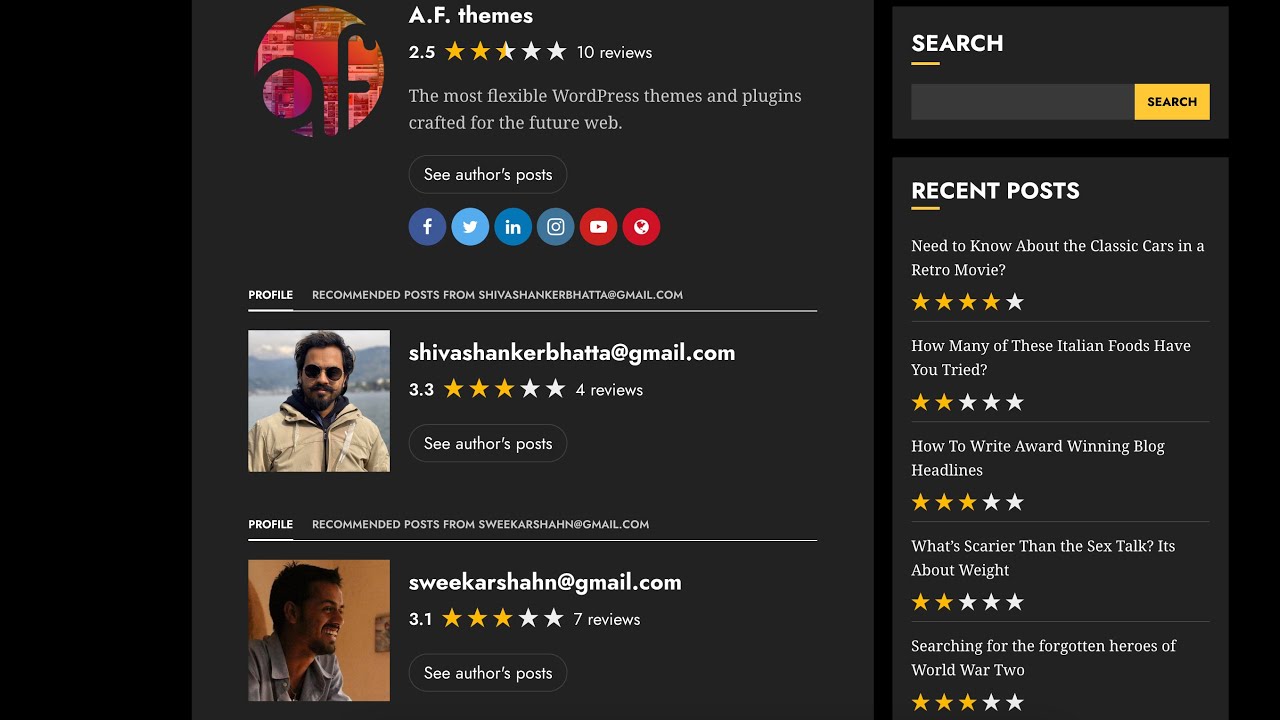Click A.F. themes description text
This screenshot has width=1280, height=720.
click(x=605, y=109)
